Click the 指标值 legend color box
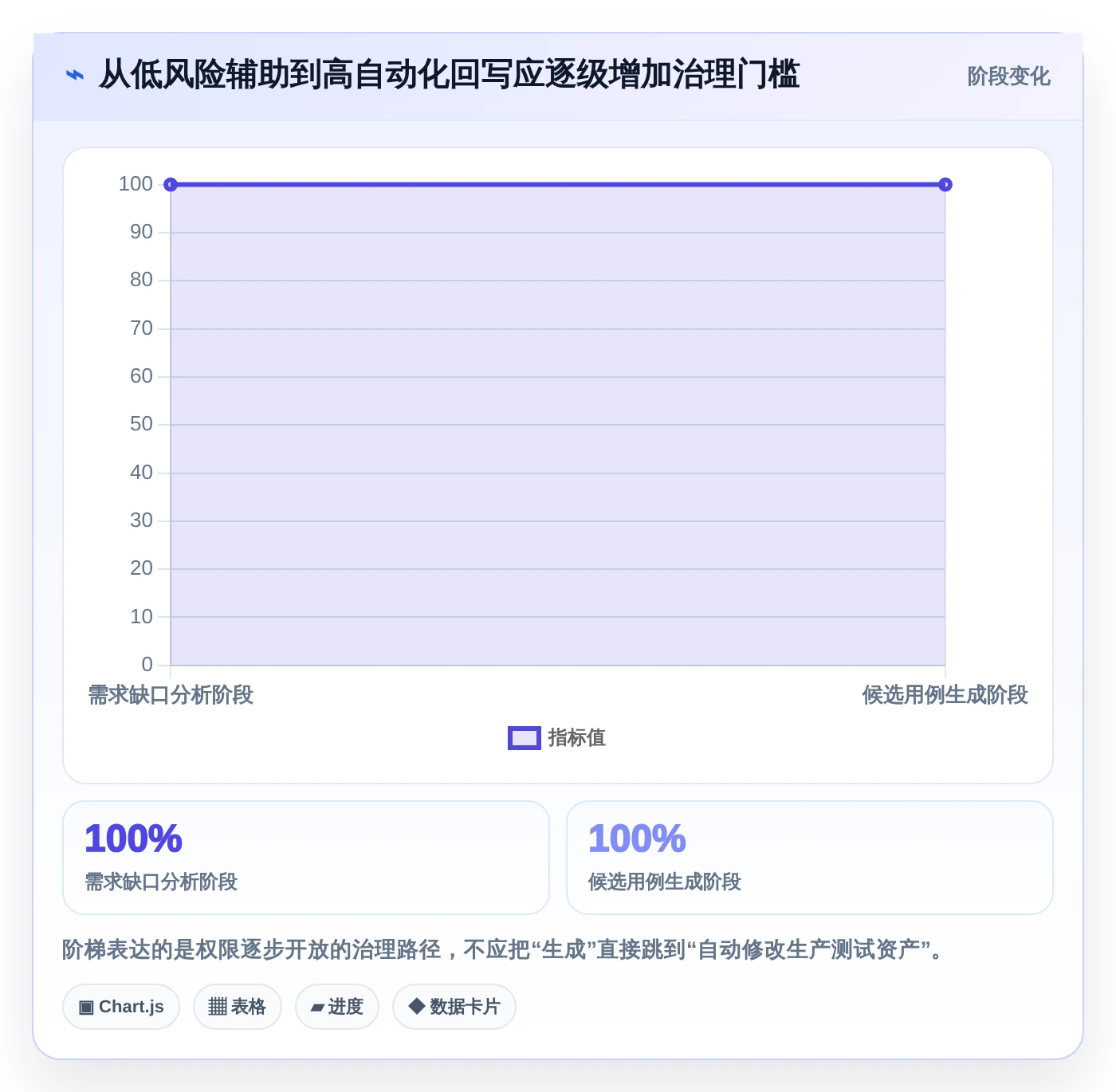 tap(525, 738)
